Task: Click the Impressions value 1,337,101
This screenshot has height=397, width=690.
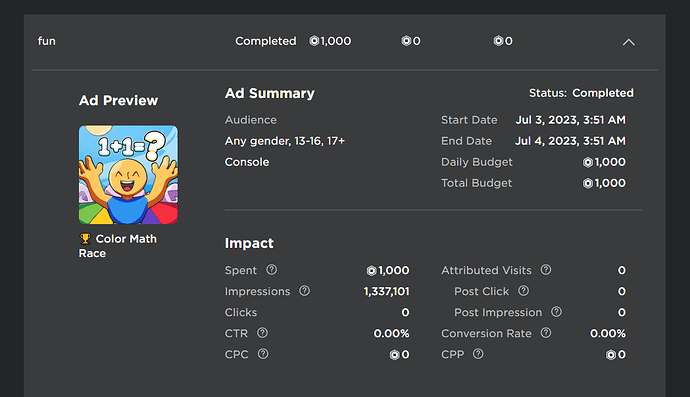Action: [386, 291]
